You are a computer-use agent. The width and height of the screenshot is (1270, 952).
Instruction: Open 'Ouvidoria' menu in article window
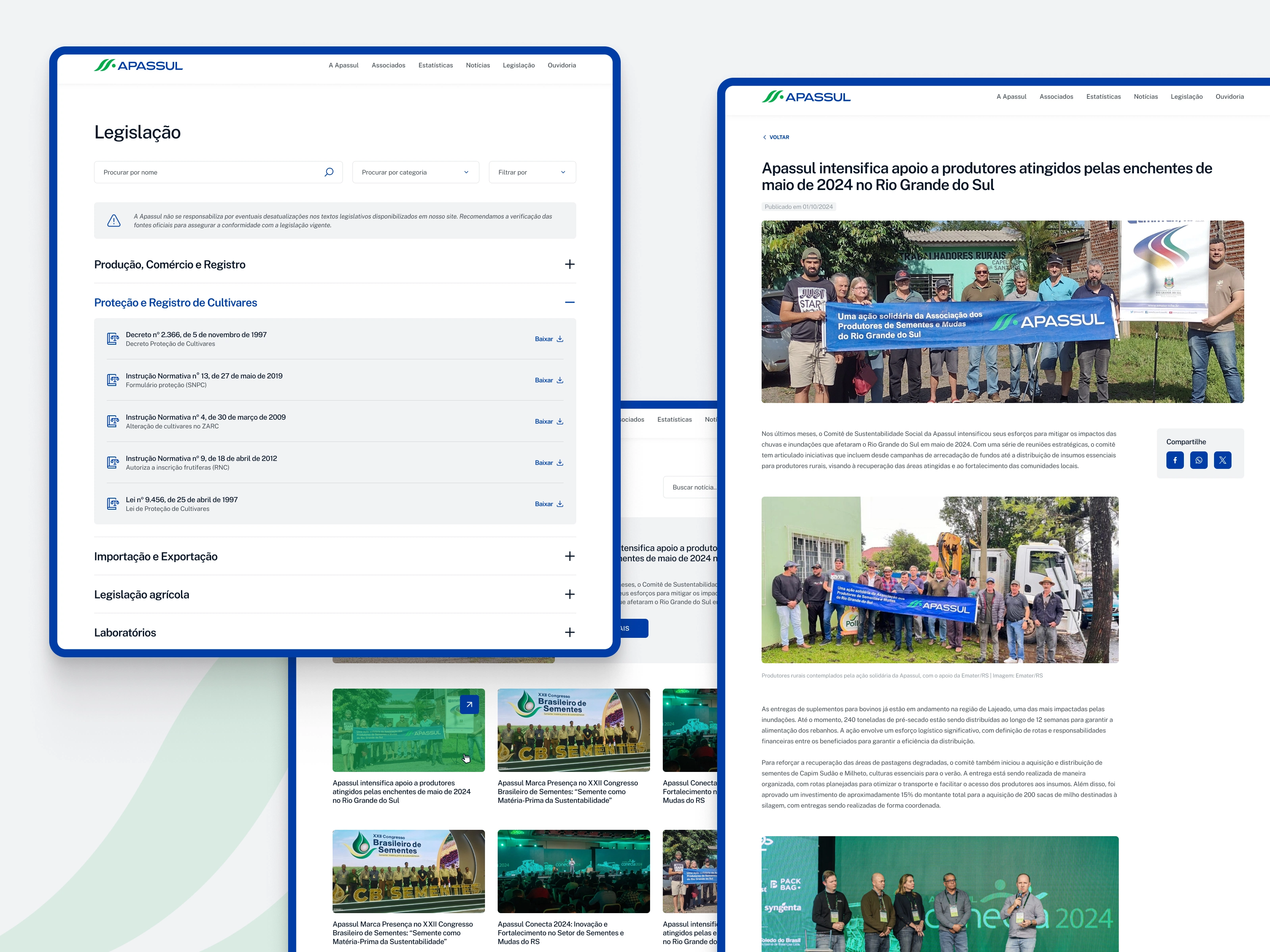1229,97
